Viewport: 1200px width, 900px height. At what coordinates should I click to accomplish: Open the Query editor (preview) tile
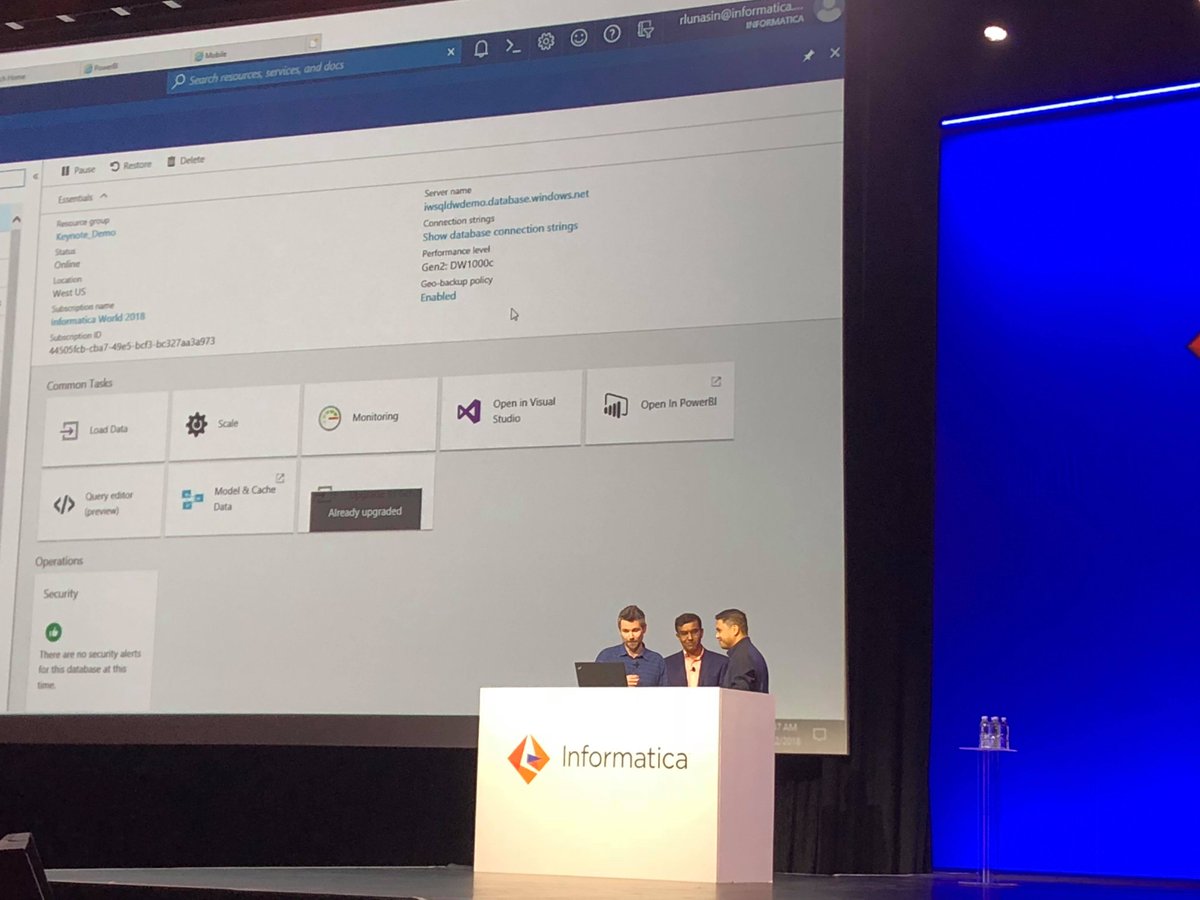coord(101,503)
